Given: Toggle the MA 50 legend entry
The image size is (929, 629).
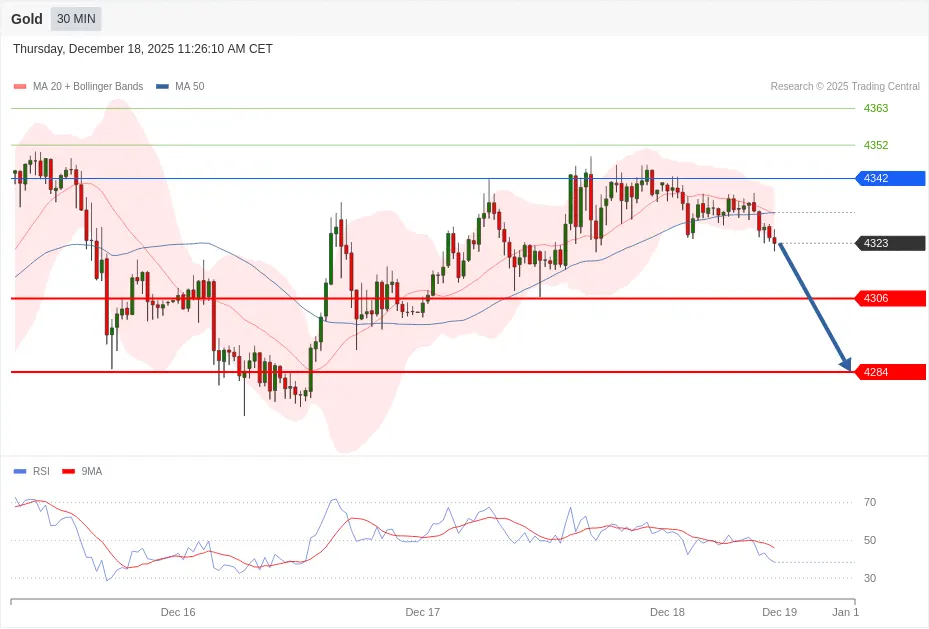Looking at the screenshot, I should pyautogui.click(x=189, y=87).
